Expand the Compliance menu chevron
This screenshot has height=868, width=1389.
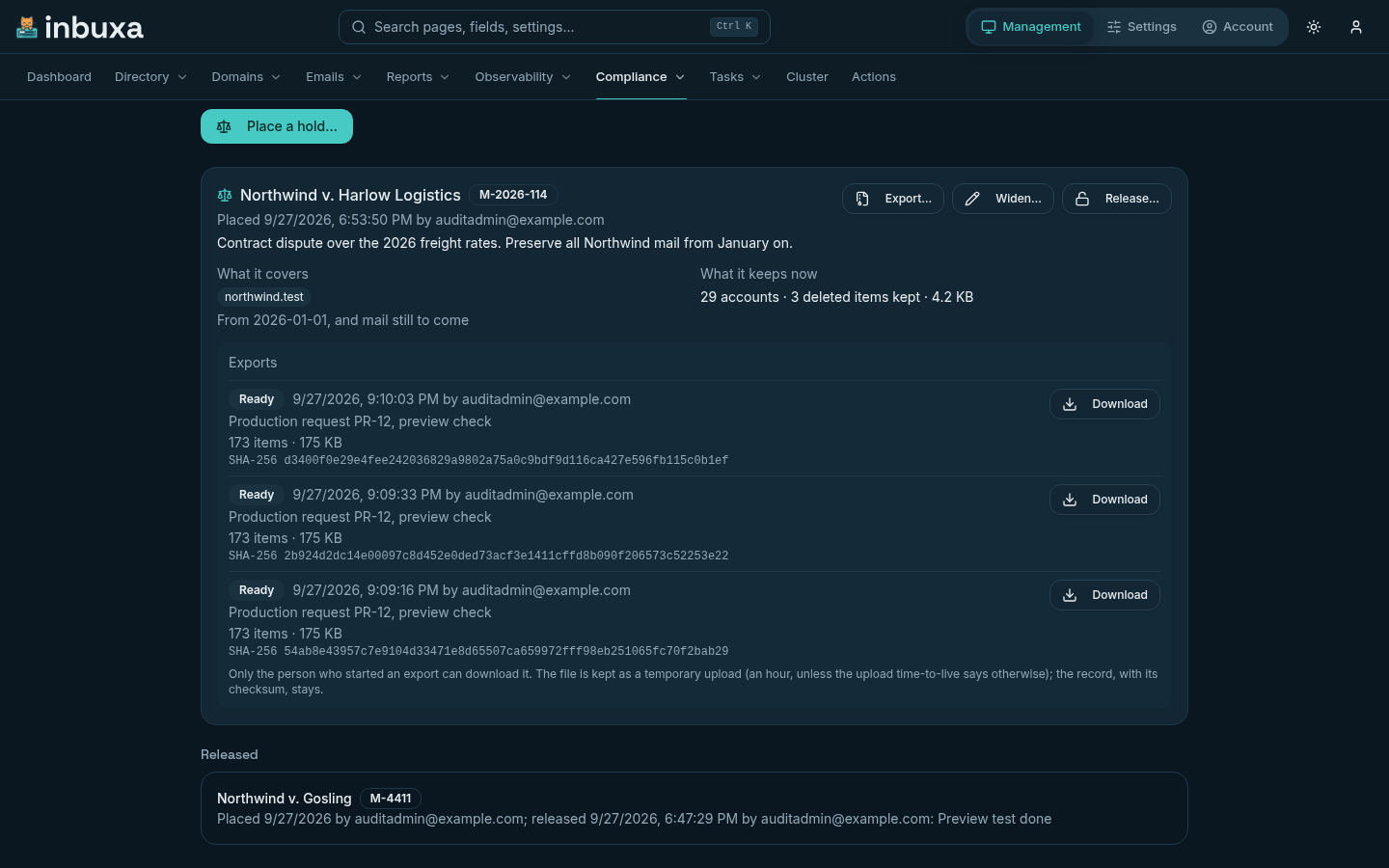coord(680,77)
